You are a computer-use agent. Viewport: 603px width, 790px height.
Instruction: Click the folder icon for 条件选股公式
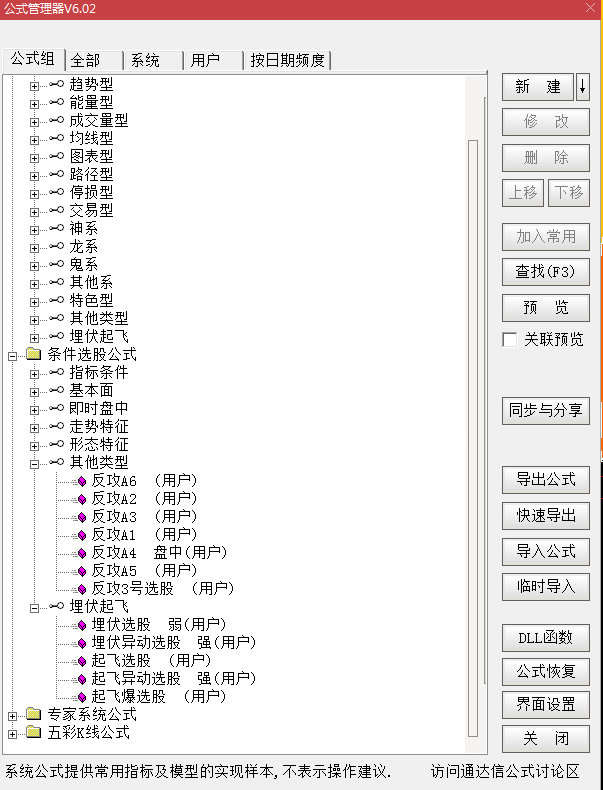pyautogui.click(x=33, y=355)
